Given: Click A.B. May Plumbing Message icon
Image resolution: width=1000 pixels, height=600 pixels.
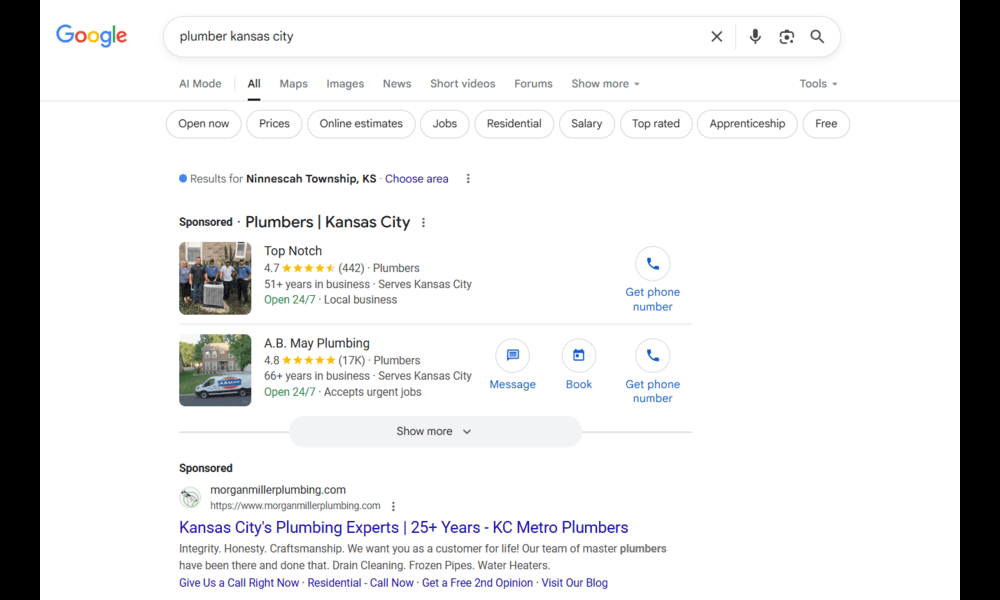Looking at the screenshot, I should pyautogui.click(x=512, y=356).
